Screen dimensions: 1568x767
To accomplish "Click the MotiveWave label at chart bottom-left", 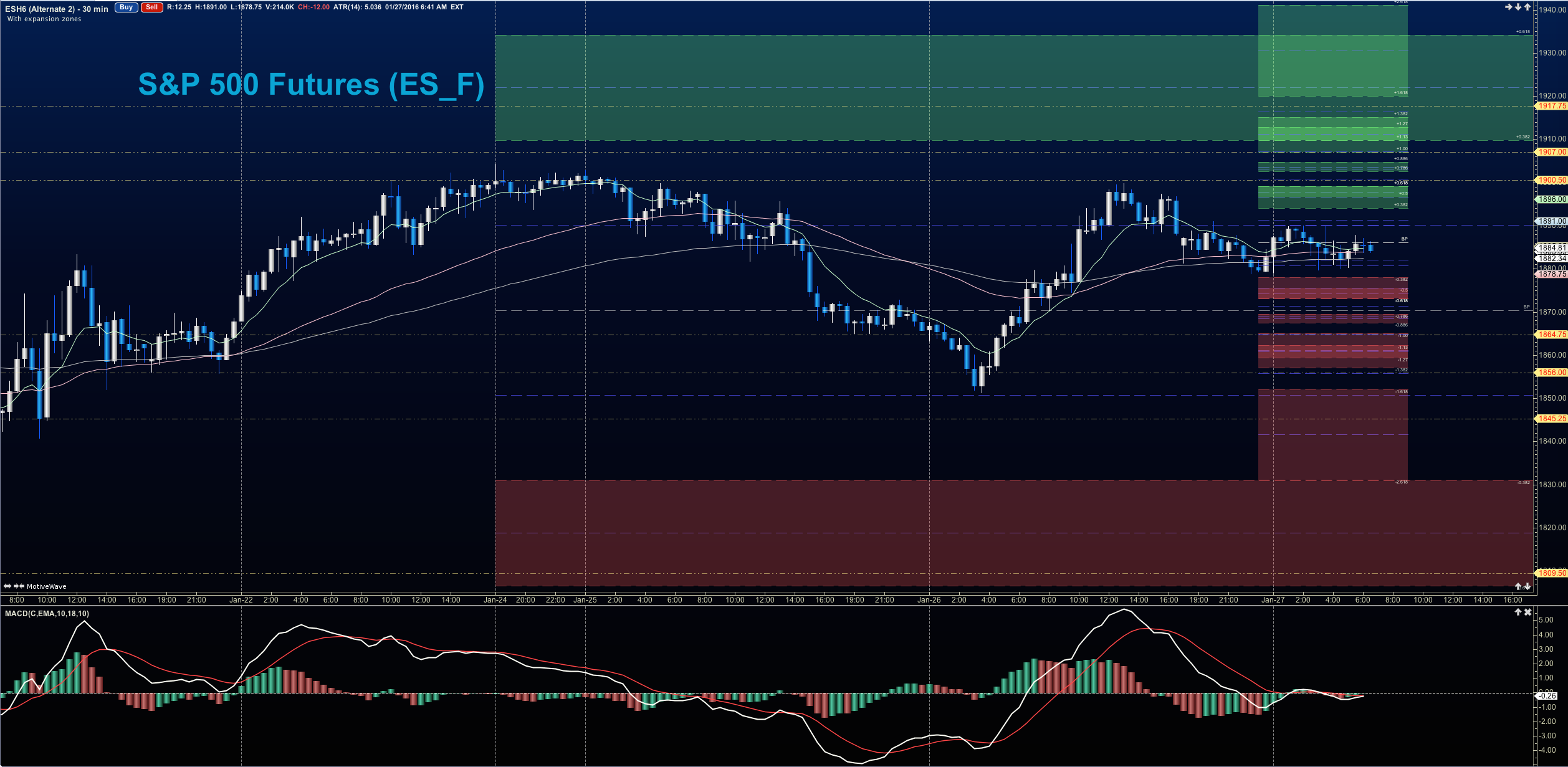I will tap(46, 586).
